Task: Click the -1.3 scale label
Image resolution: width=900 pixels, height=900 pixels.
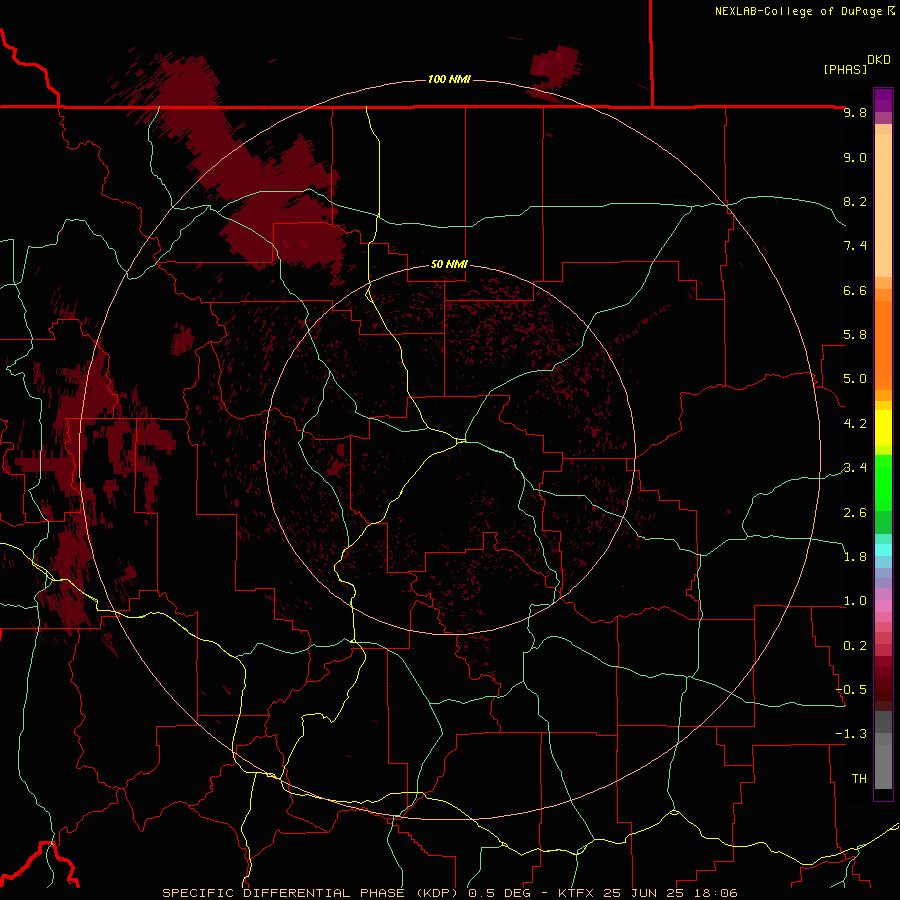Action: [x=851, y=734]
